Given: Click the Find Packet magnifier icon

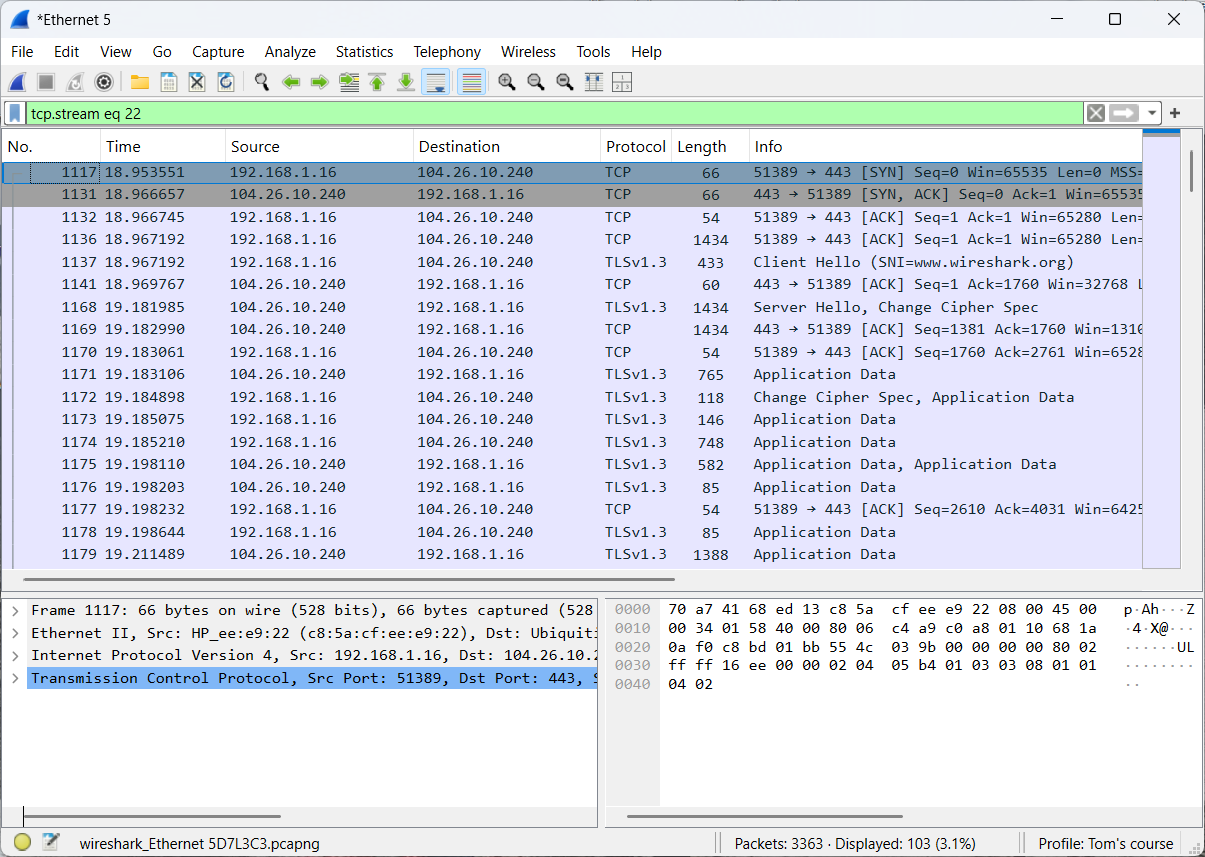Looking at the screenshot, I should [x=262, y=82].
